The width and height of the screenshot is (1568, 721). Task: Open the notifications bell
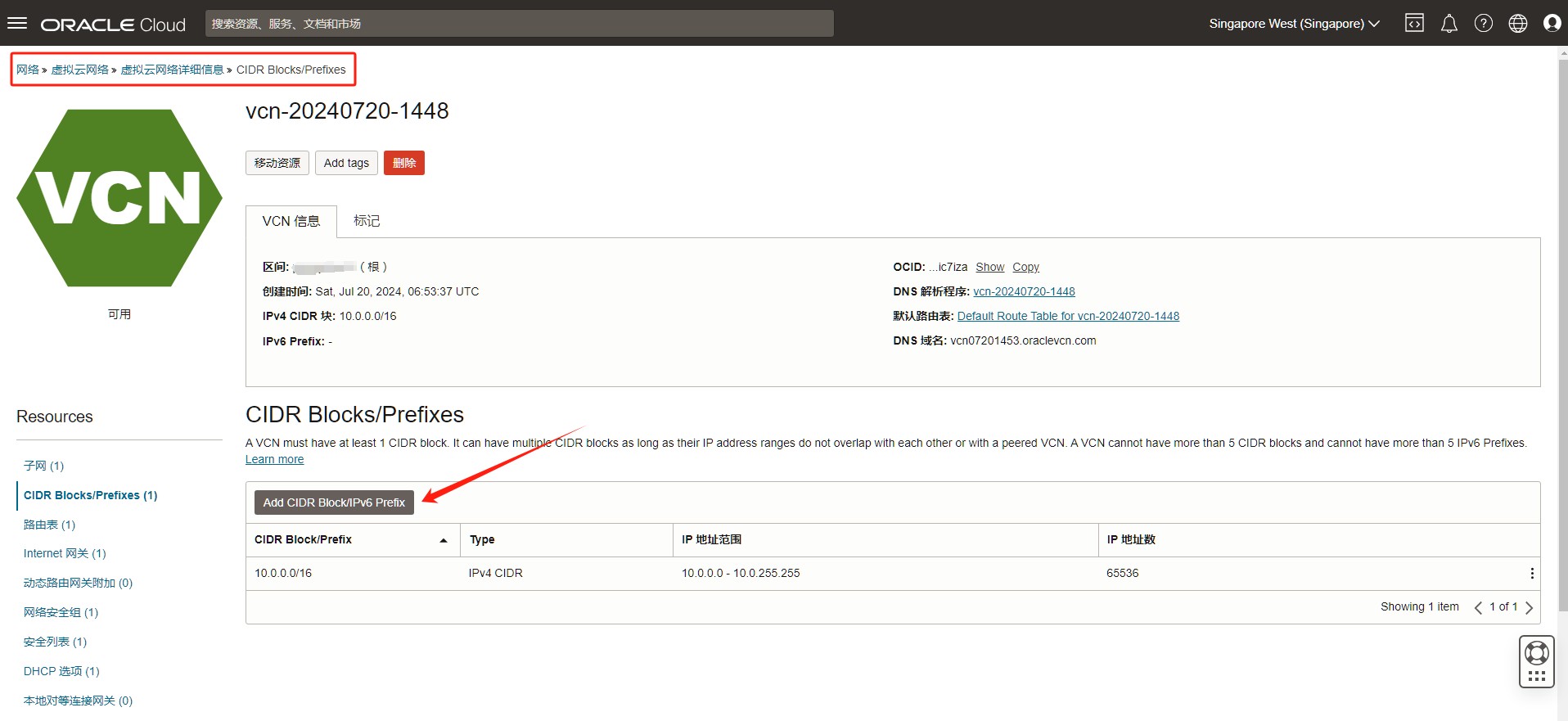[x=1449, y=23]
